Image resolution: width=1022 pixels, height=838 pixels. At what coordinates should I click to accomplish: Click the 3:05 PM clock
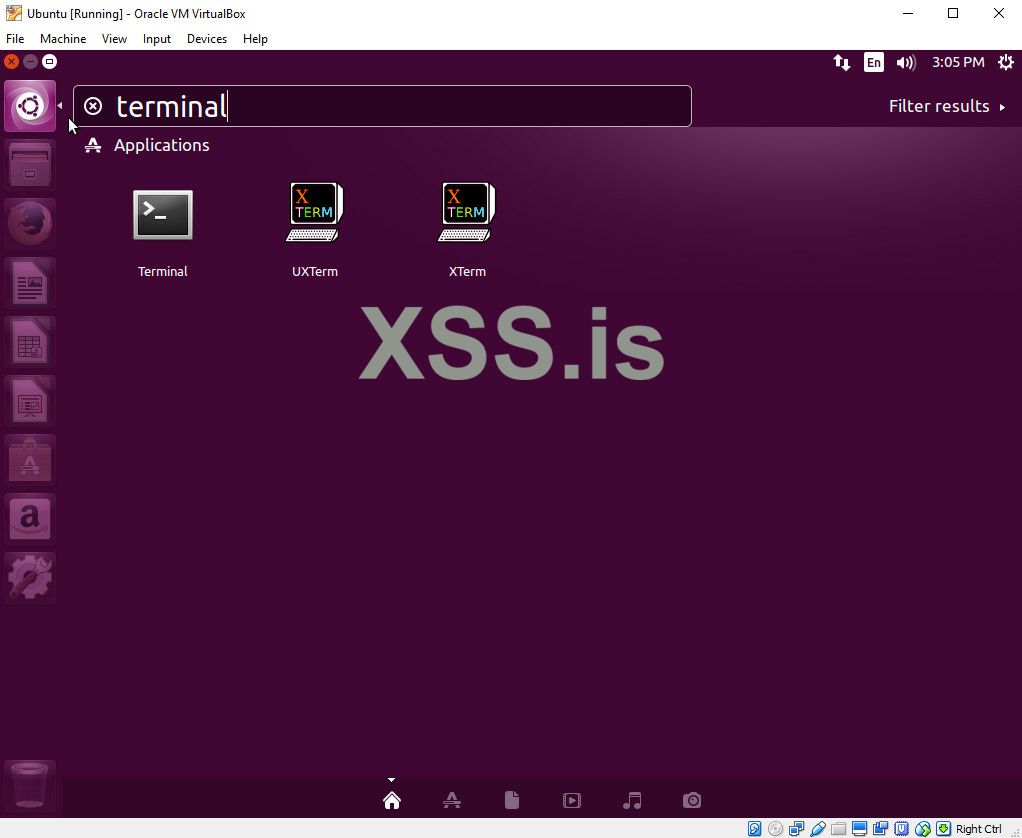[x=957, y=63]
